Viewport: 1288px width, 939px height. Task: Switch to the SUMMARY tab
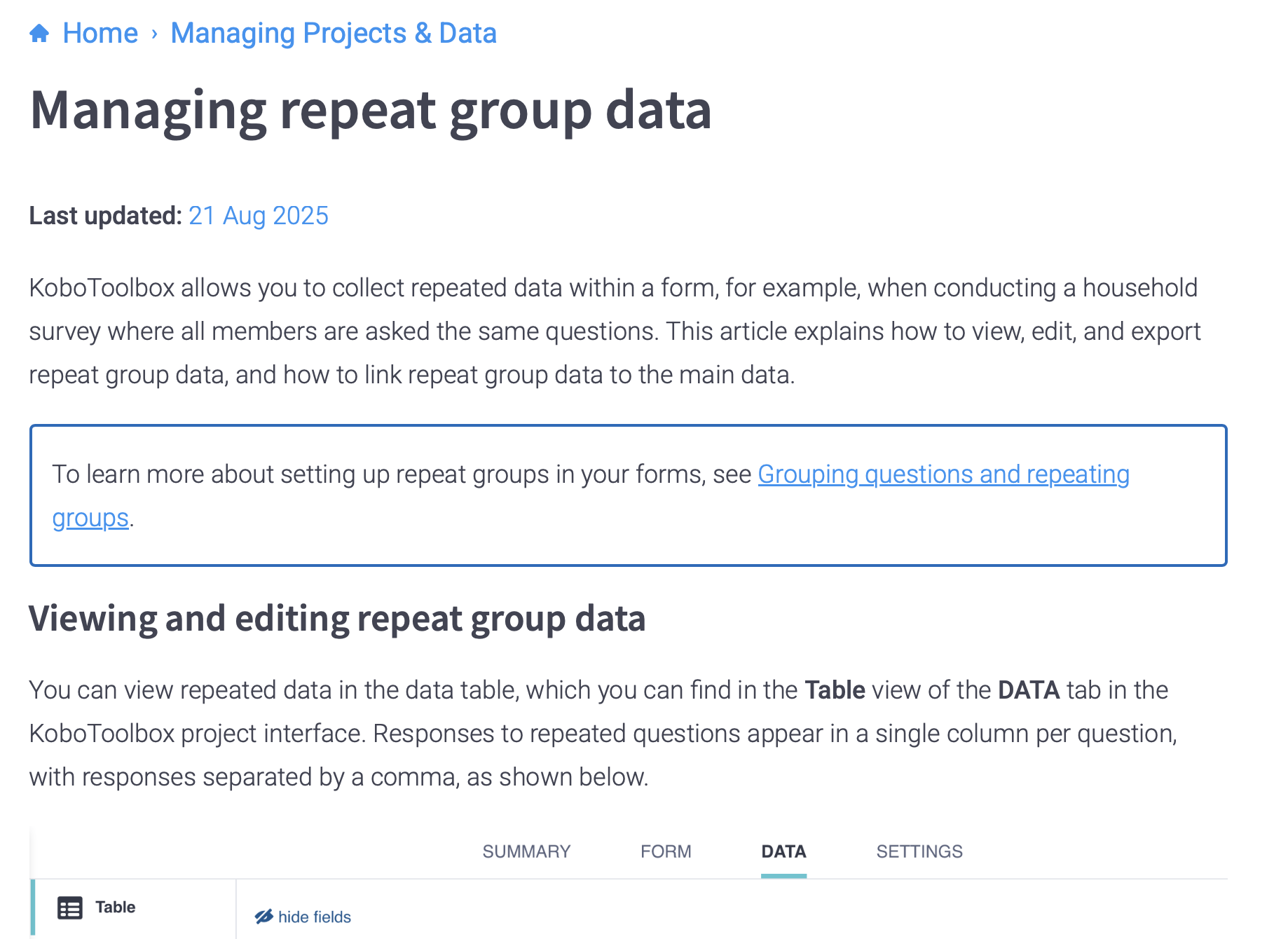coord(526,851)
